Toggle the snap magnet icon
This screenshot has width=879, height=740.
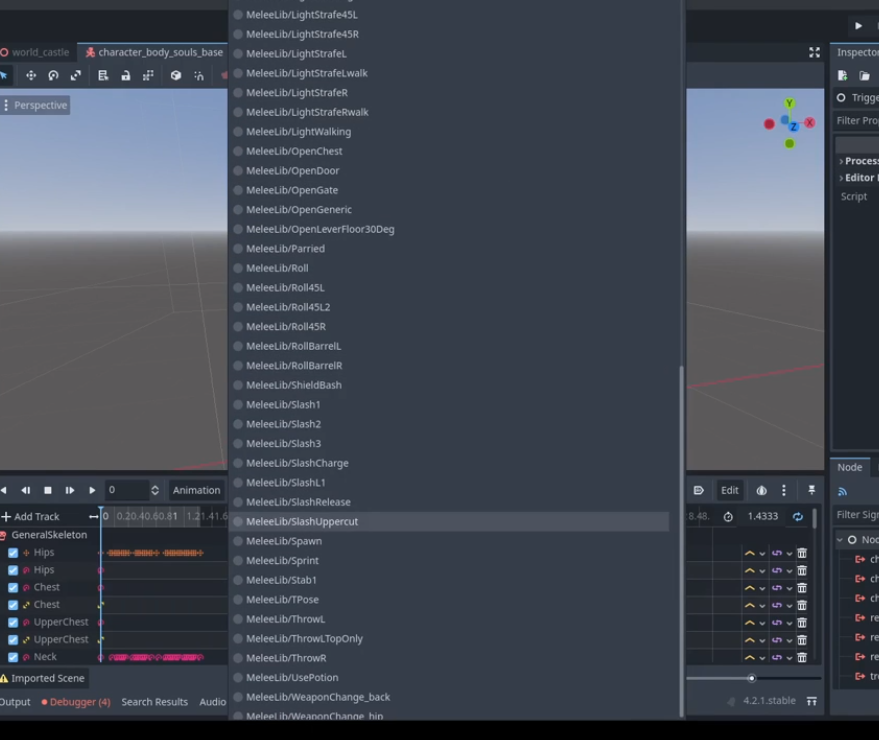[199, 76]
